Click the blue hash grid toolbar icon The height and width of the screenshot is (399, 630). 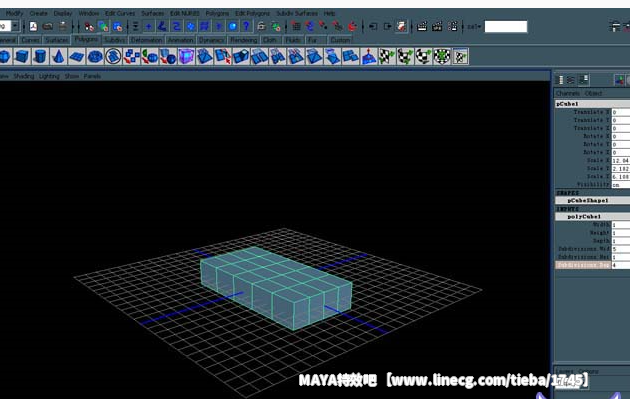[205, 27]
